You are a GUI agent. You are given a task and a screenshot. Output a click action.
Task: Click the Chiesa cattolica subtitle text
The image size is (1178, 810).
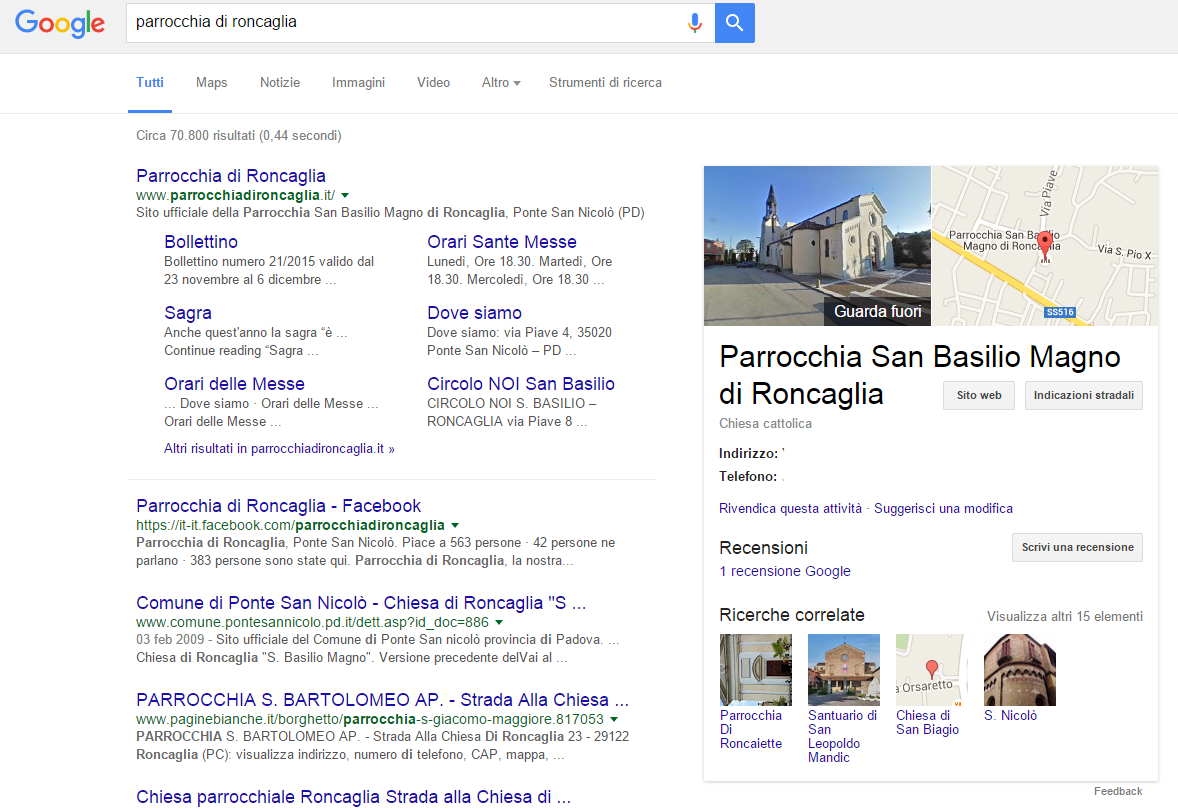tap(766, 424)
